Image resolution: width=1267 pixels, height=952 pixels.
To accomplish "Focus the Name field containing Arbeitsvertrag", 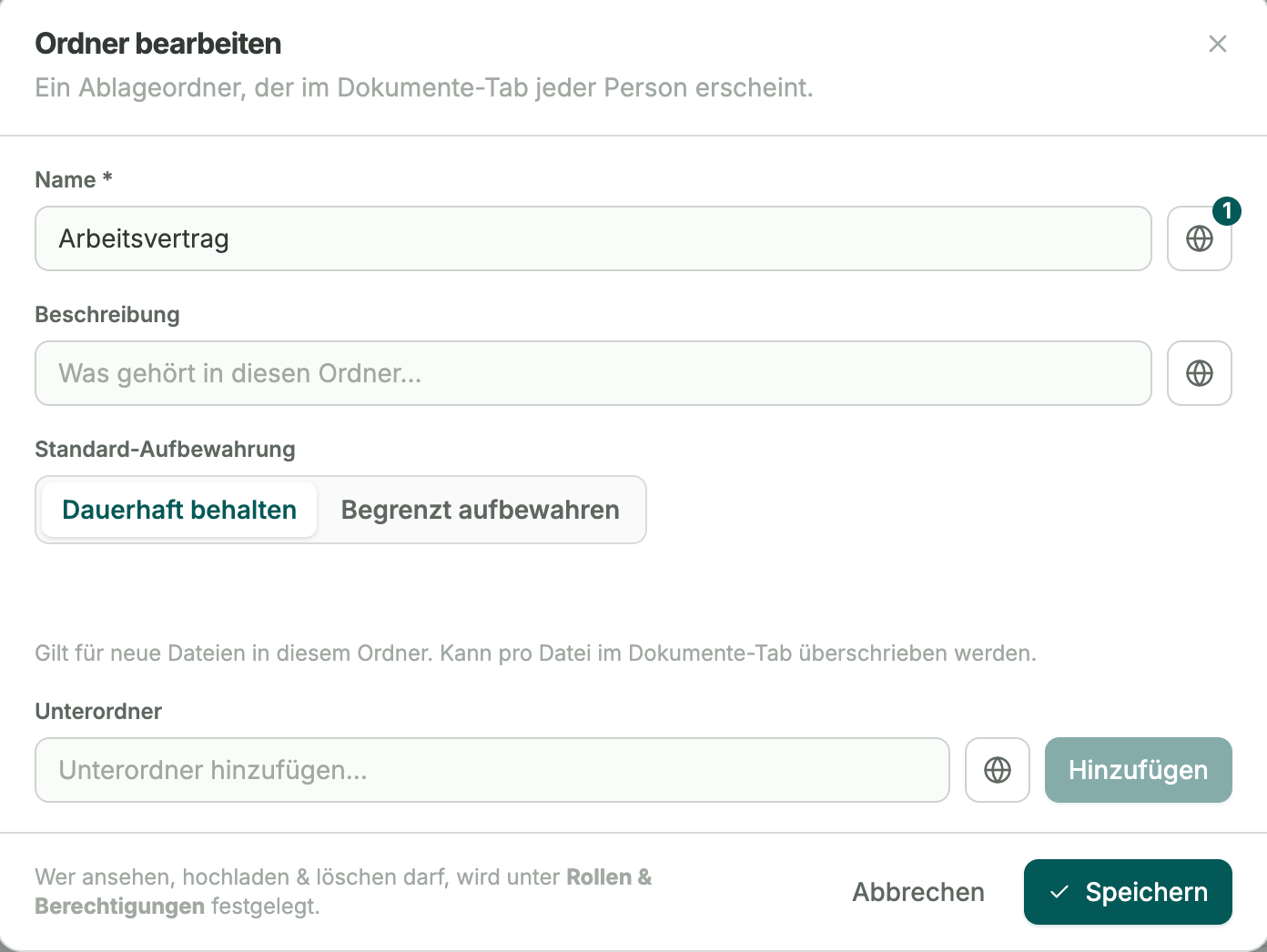I will [x=593, y=238].
